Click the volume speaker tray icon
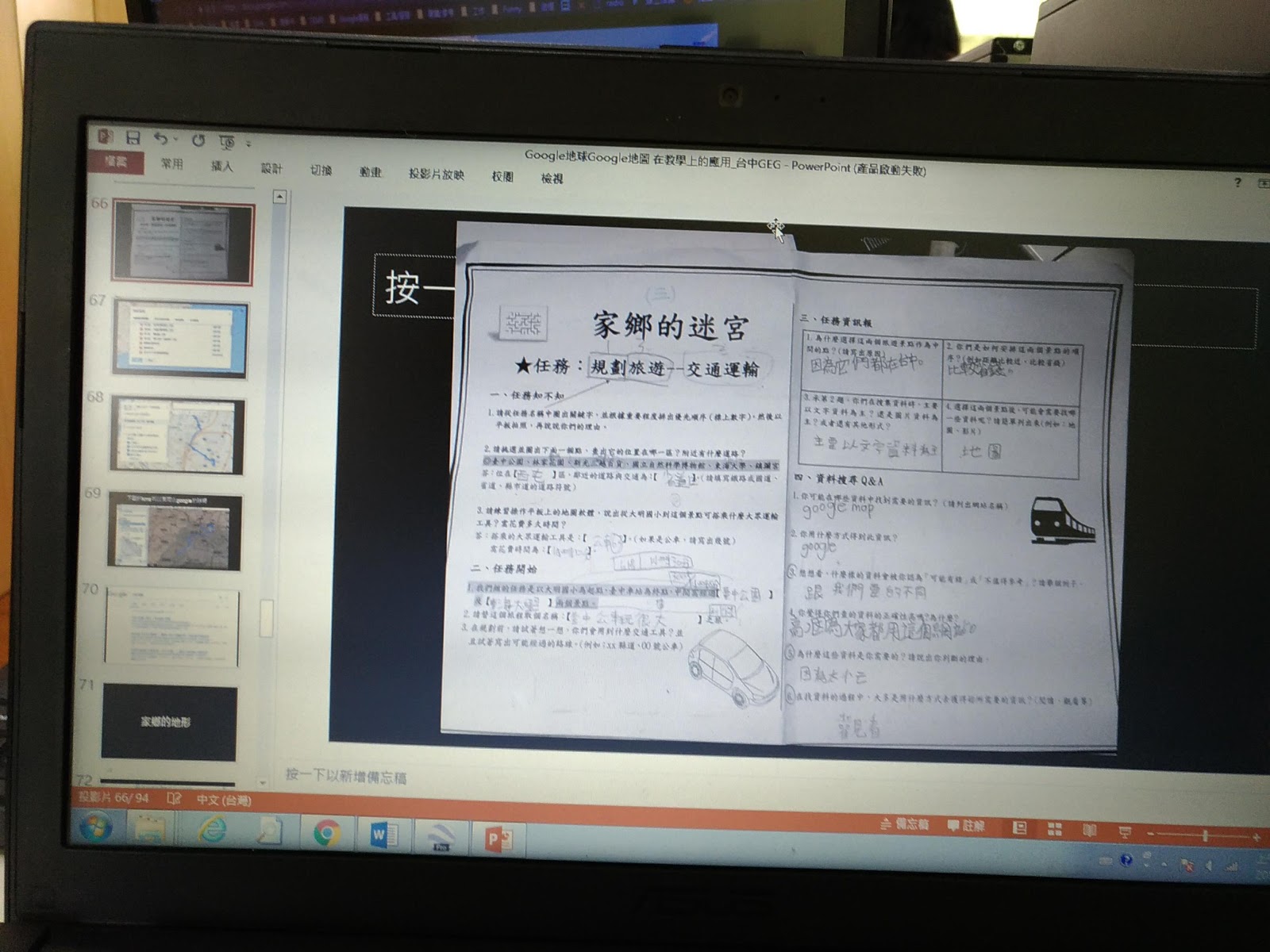The image size is (1270, 952). coord(1210,867)
